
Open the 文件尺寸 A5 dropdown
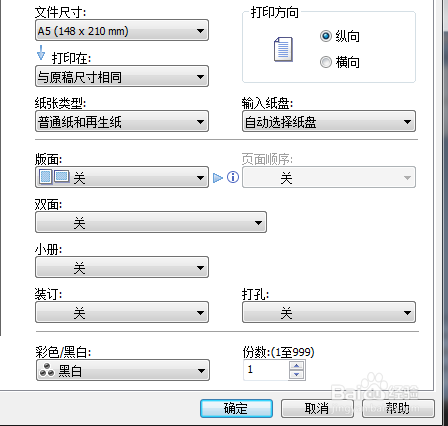[122, 31]
